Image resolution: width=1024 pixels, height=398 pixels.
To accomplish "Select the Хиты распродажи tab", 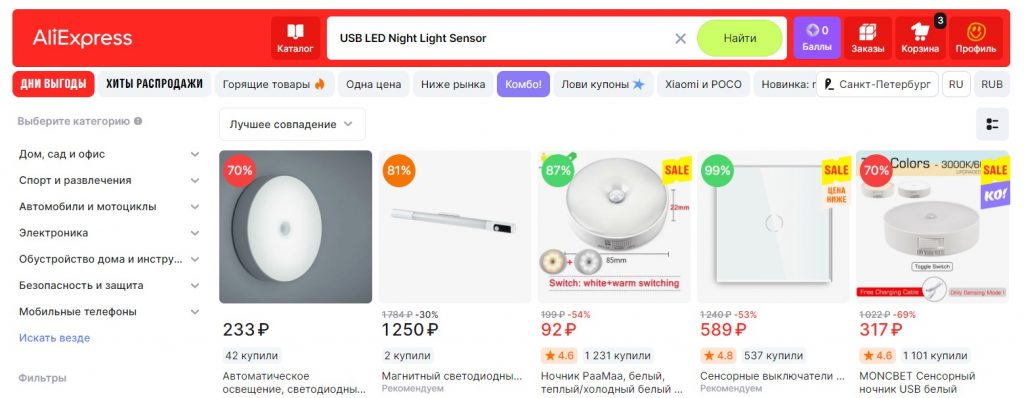I will click(x=154, y=84).
